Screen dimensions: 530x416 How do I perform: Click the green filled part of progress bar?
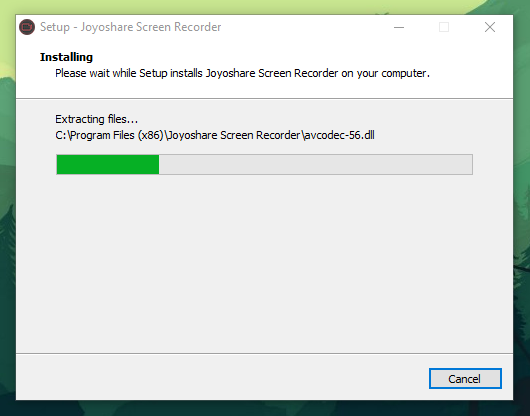coord(108,165)
